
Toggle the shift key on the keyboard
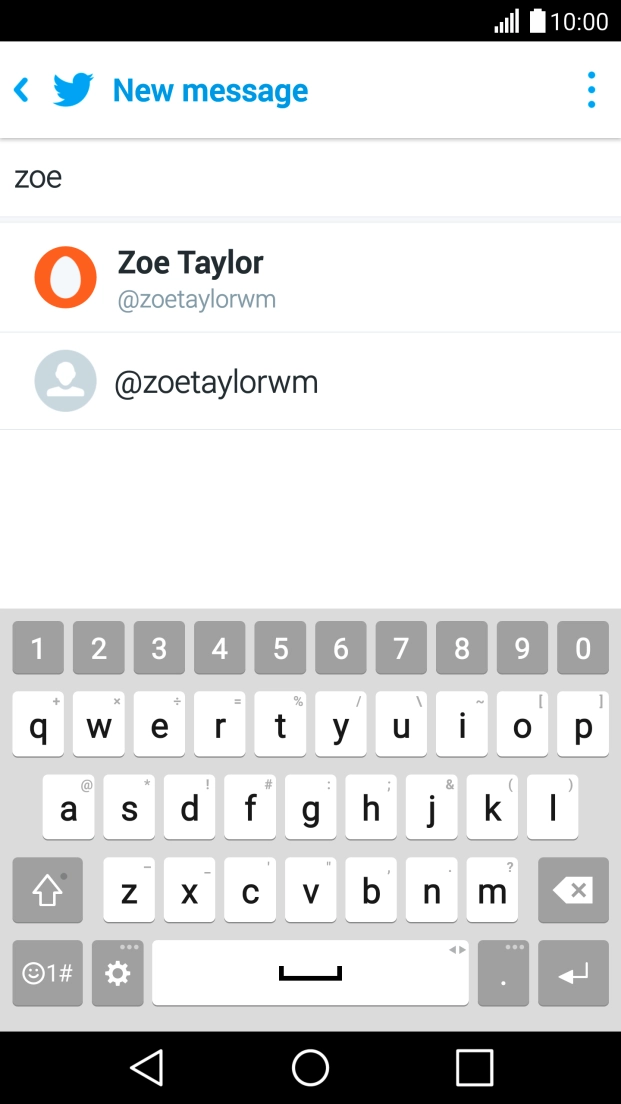click(x=47, y=890)
